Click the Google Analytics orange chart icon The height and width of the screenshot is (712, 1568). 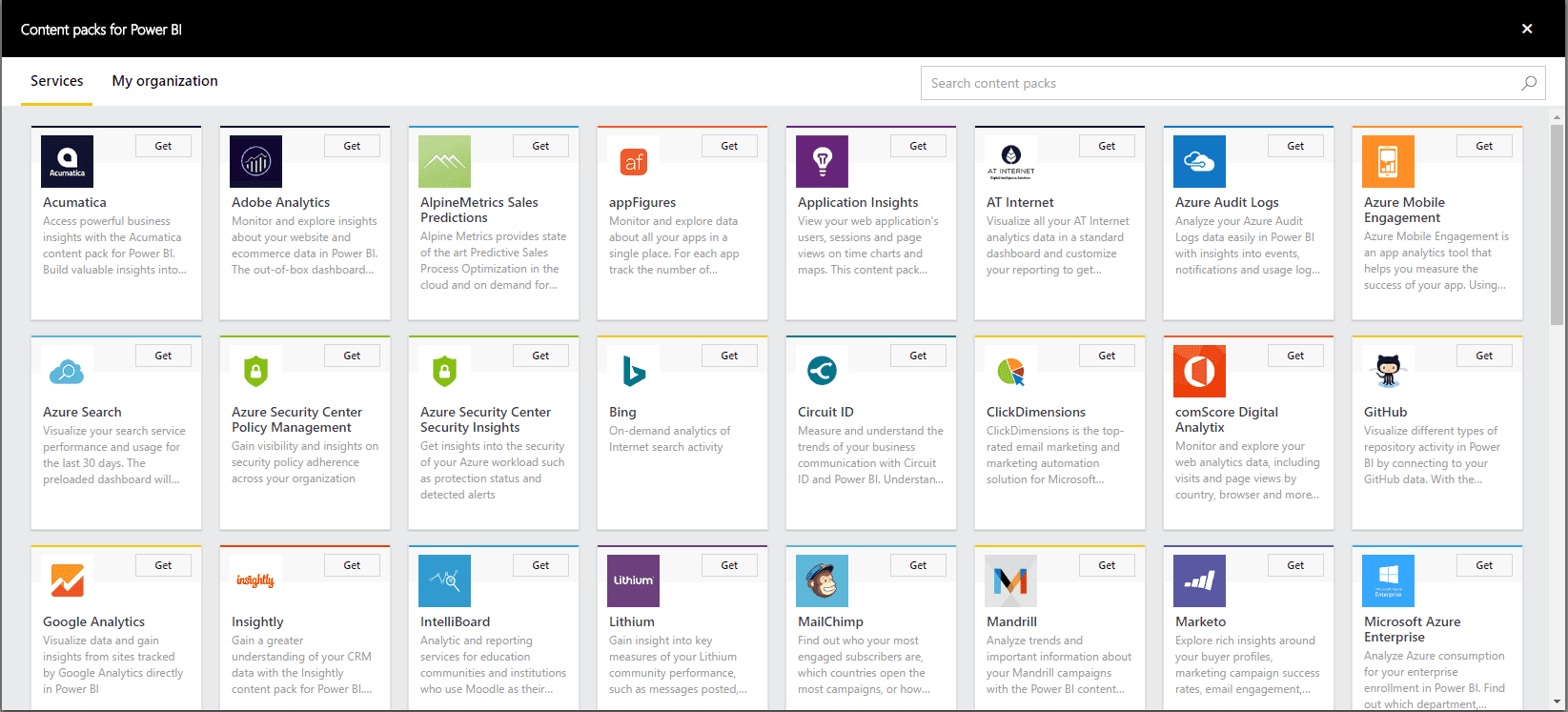tap(67, 580)
